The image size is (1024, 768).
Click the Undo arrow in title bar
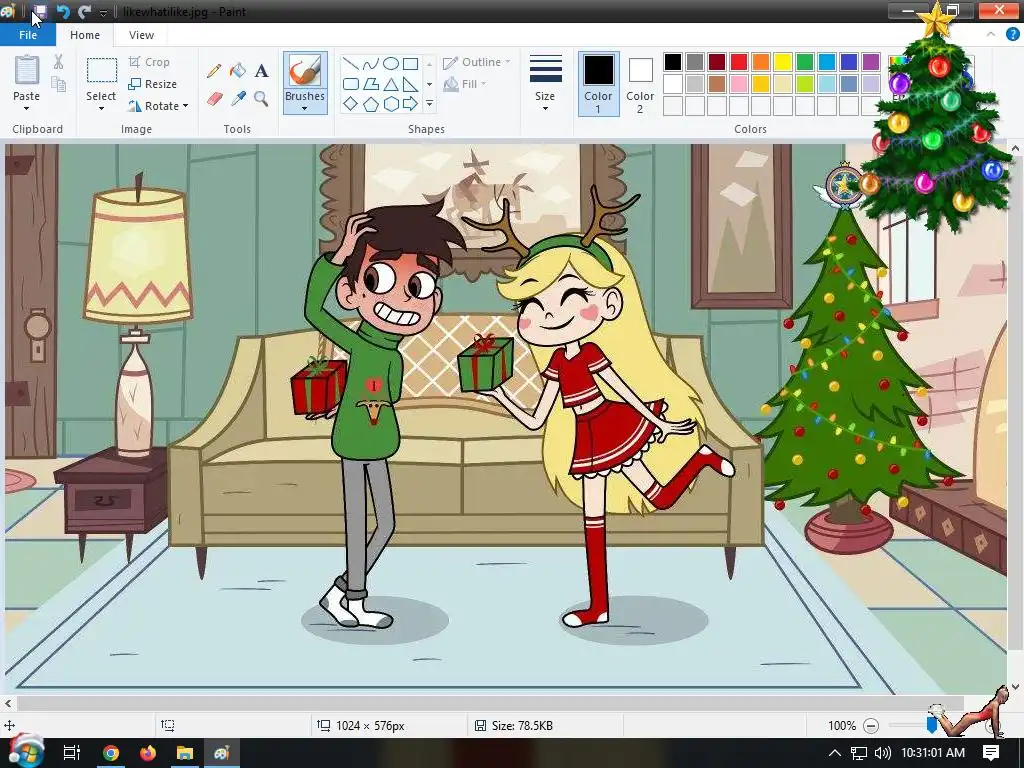click(63, 12)
